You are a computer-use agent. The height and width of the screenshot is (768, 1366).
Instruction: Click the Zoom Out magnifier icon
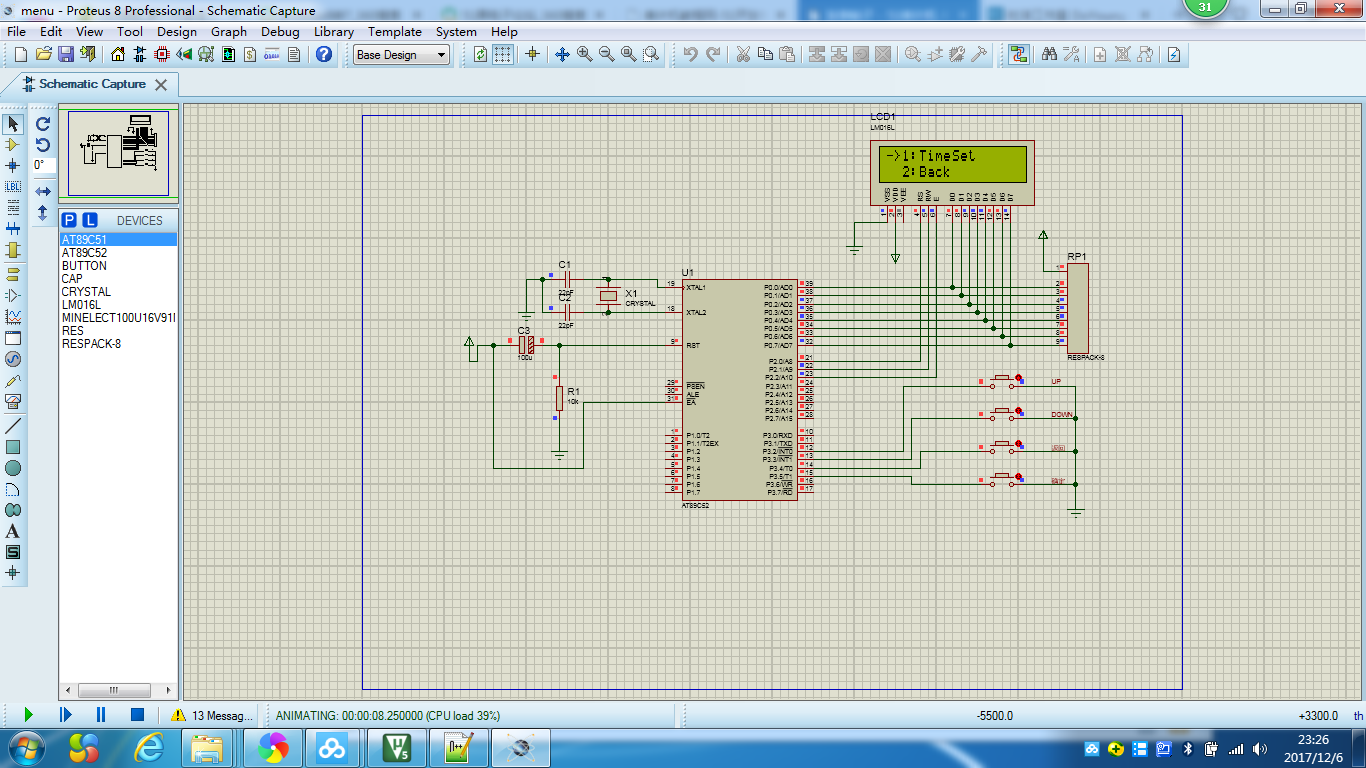[606, 55]
